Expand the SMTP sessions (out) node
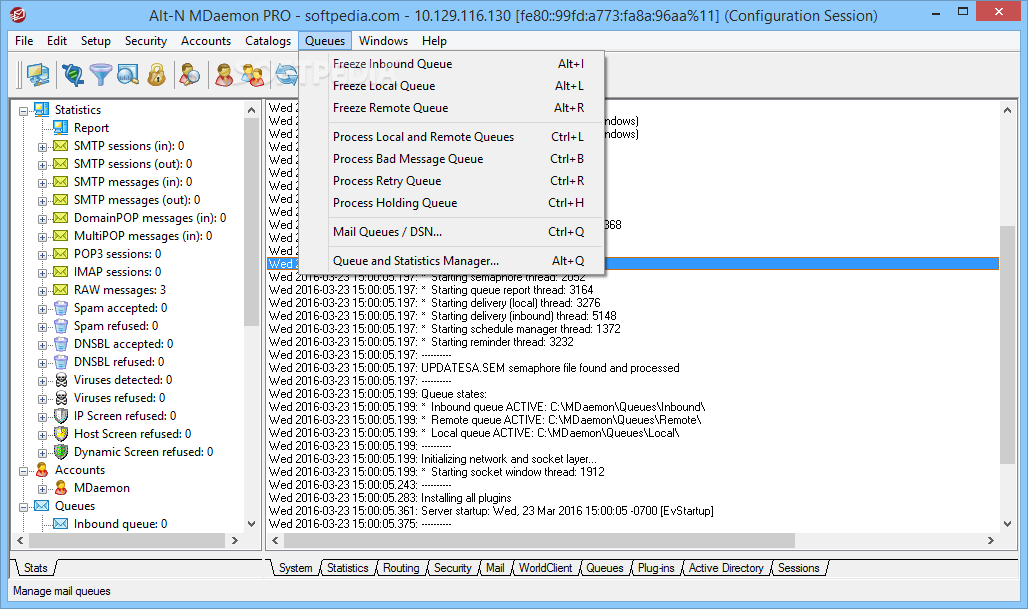Image resolution: width=1028 pixels, height=609 pixels. coord(43,165)
